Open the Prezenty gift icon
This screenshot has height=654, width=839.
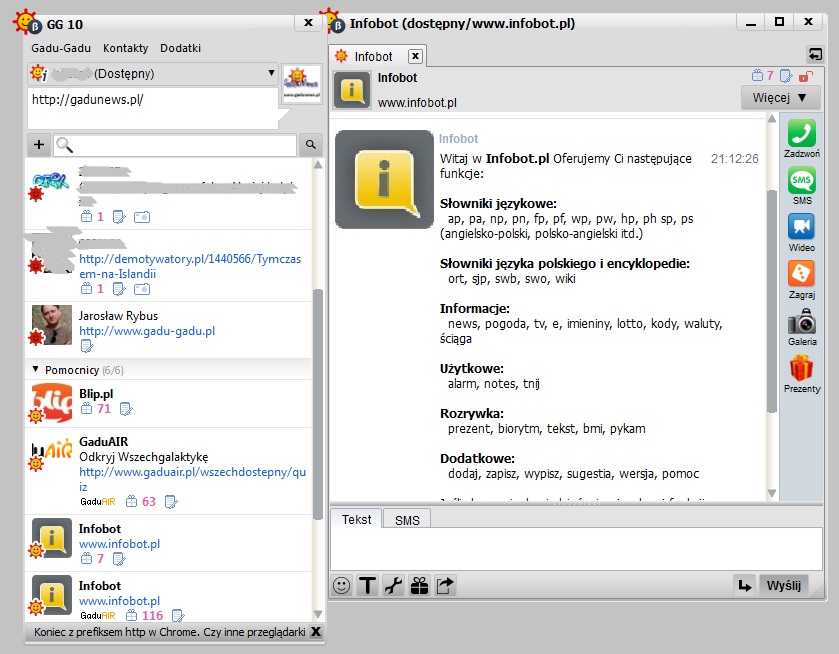[x=802, y=368]
